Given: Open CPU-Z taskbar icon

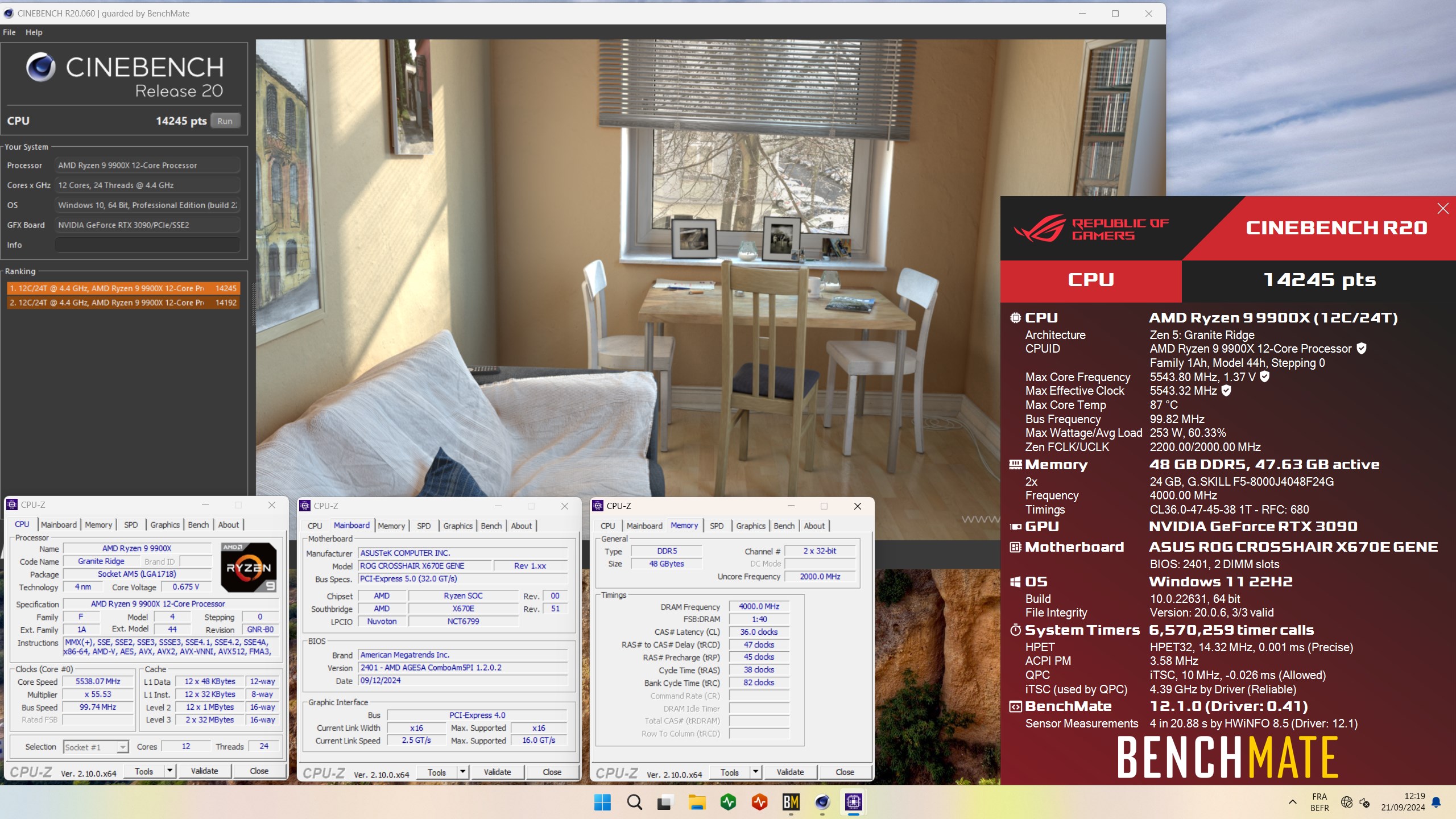Looking at the screenshot, I should 853,802.
